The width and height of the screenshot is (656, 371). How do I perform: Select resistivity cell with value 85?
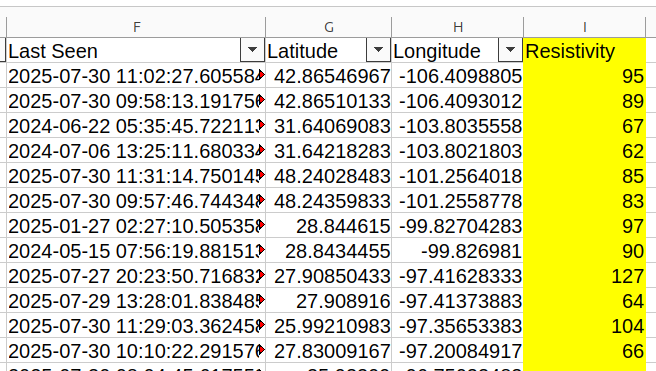coord(584,176)
